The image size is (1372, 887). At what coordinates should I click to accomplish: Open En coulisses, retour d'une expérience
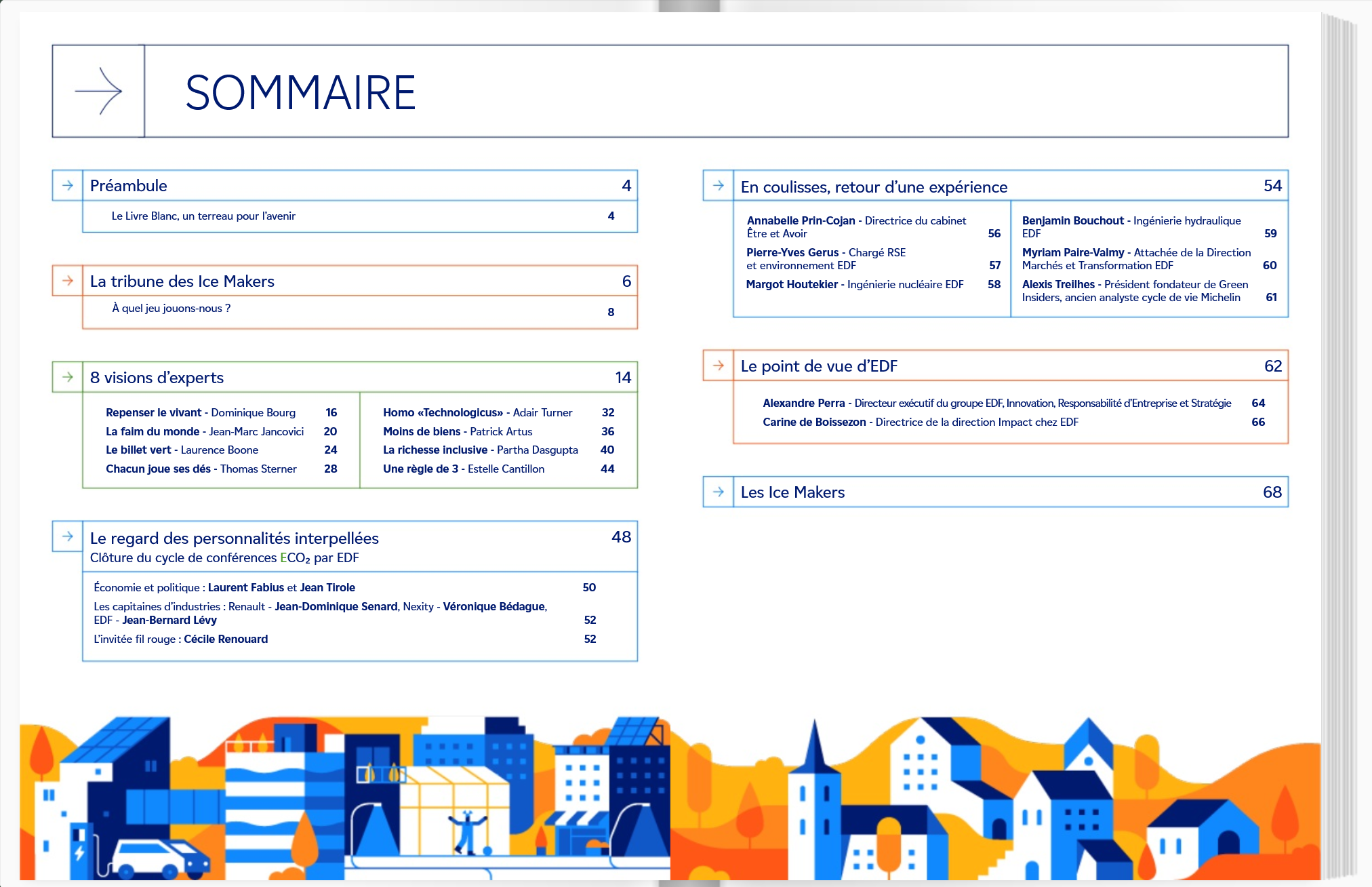(x=874, y=187)
